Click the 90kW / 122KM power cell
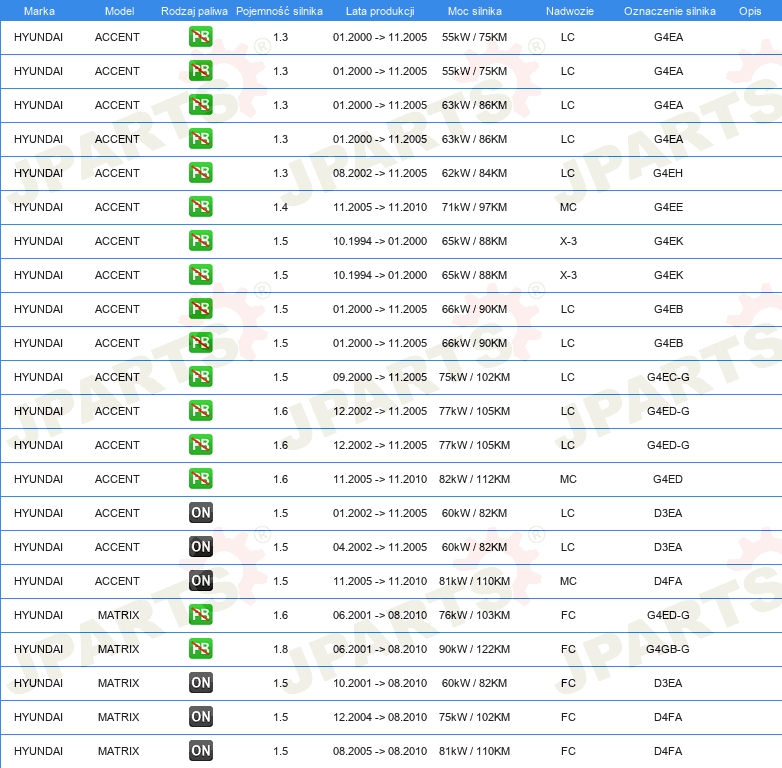The height and width of the screenshot is (768, 782). 474,649
